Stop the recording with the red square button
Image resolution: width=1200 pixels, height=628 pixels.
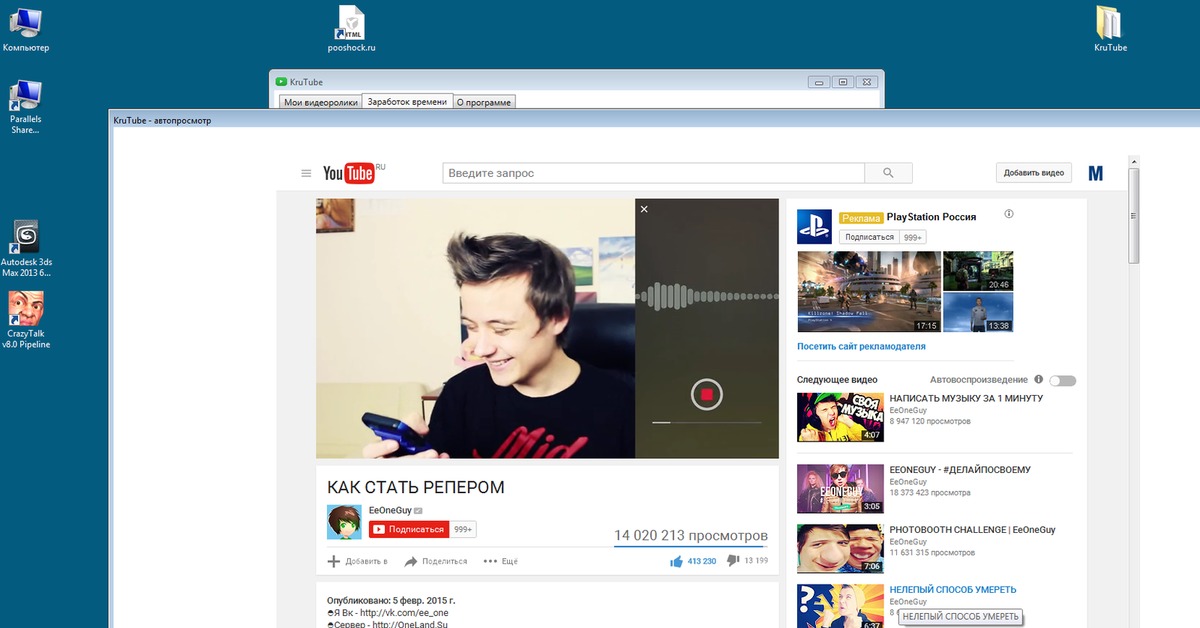(706, 394)
